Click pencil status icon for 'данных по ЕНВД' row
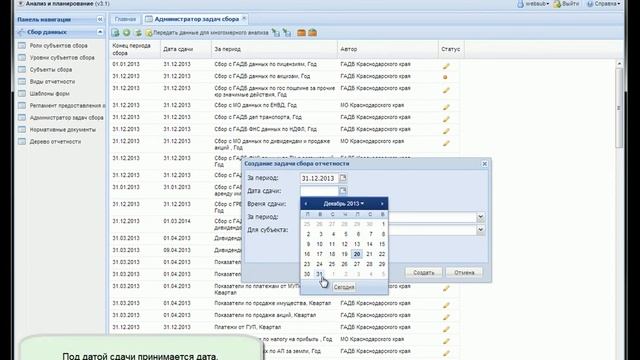The height and width of the screenshot is (360, 640). point(446,107)
